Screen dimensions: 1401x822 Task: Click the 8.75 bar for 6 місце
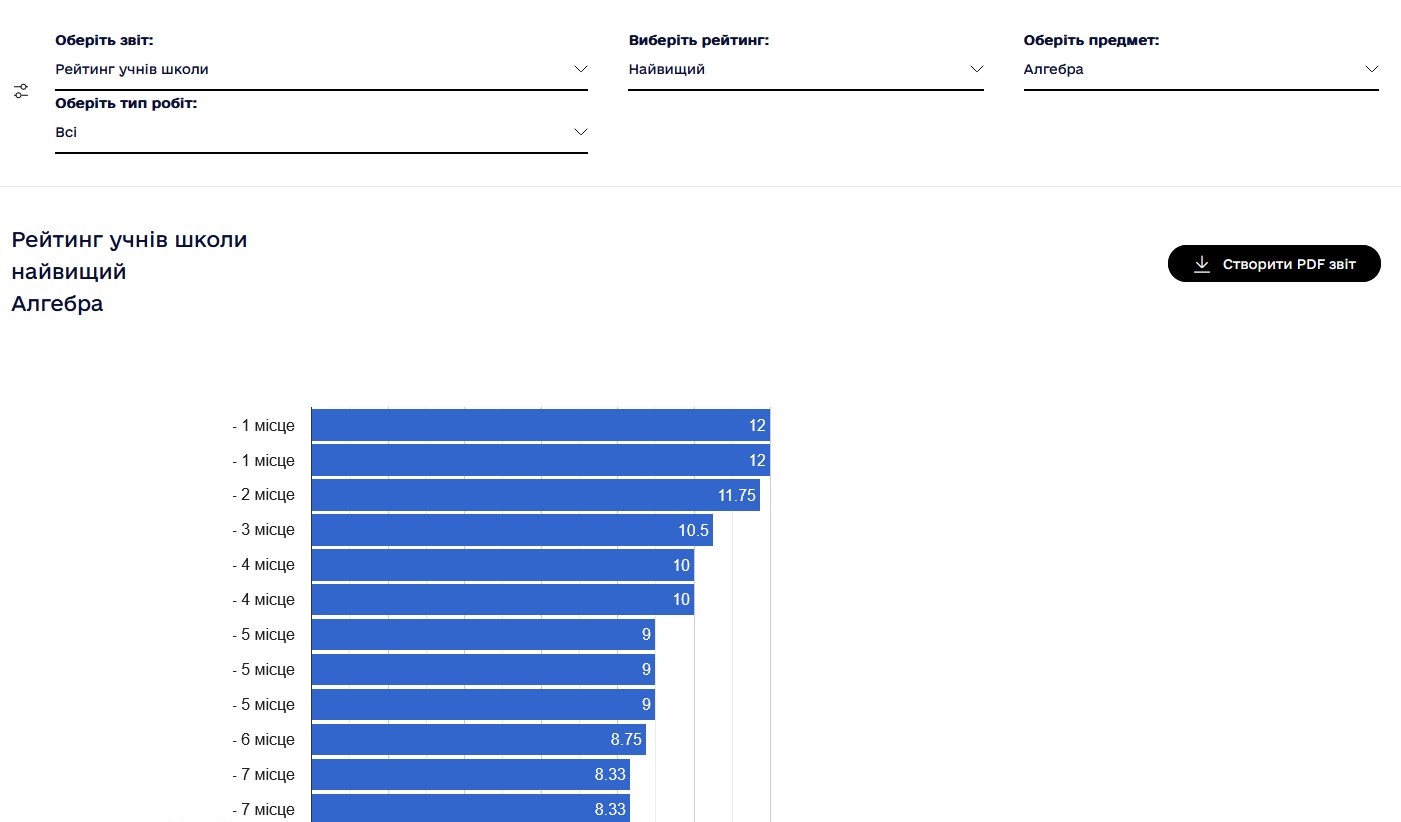click(478, 740)
